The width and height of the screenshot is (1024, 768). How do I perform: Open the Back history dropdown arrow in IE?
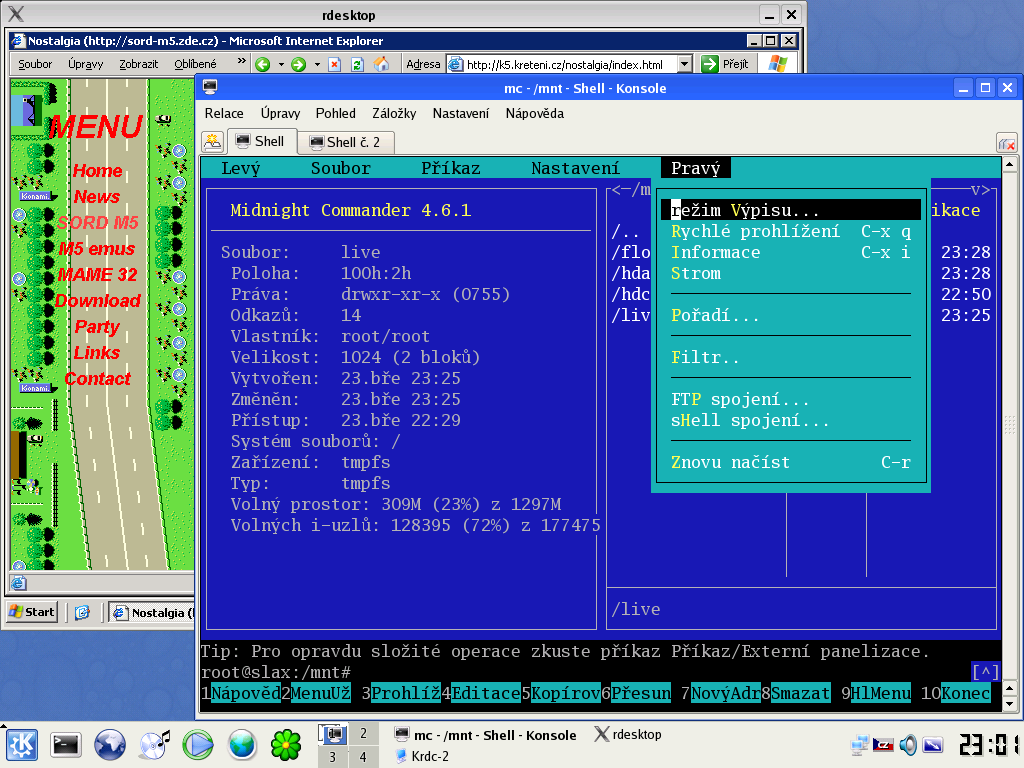pos(281,64)
